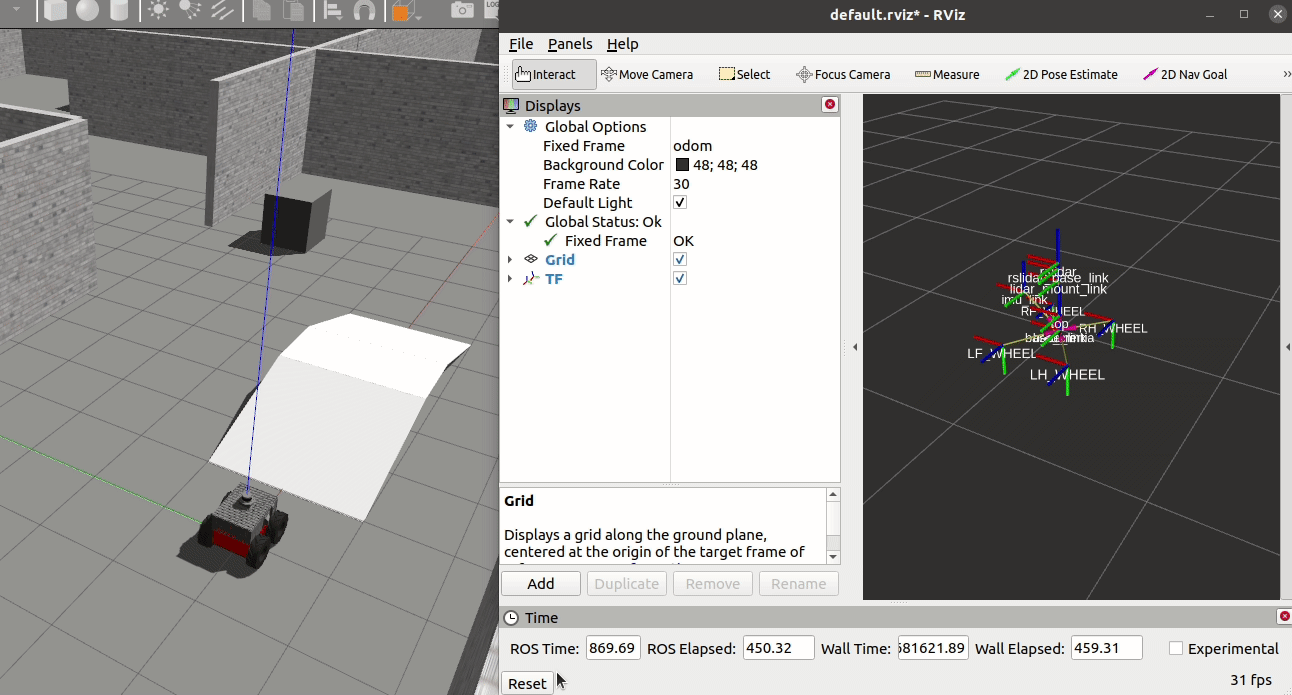Insert a box shape in Gazebo

55,11
